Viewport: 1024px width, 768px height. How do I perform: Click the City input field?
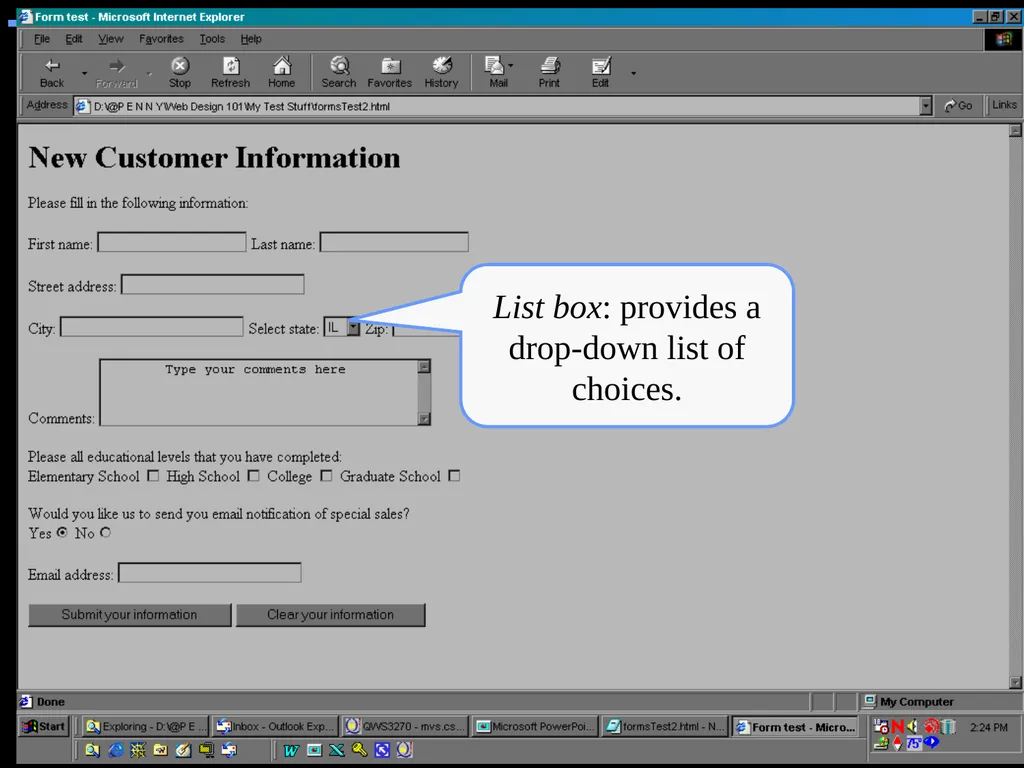tap(152, 327)
